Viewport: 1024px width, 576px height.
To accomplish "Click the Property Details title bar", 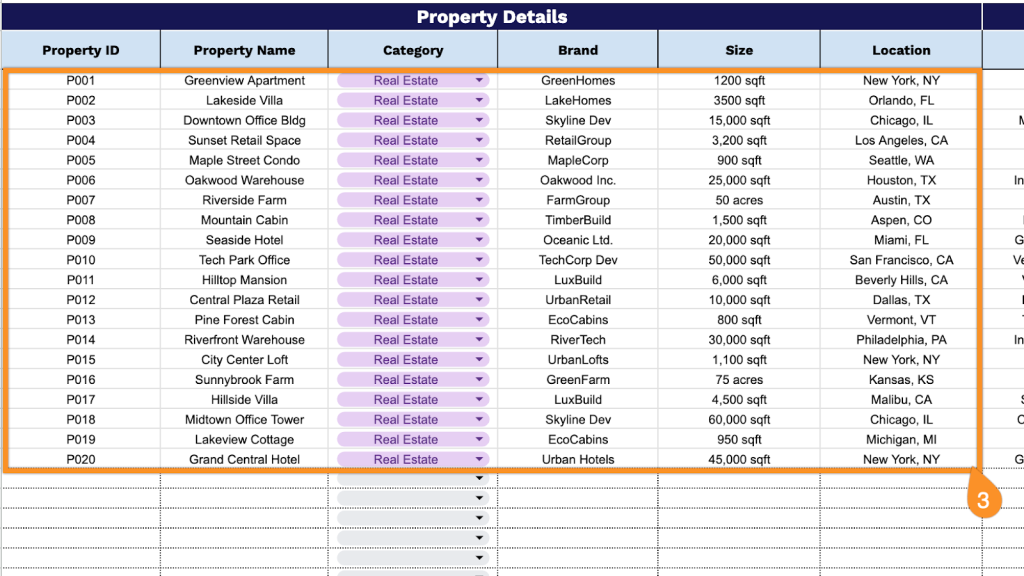I will 491,17.
